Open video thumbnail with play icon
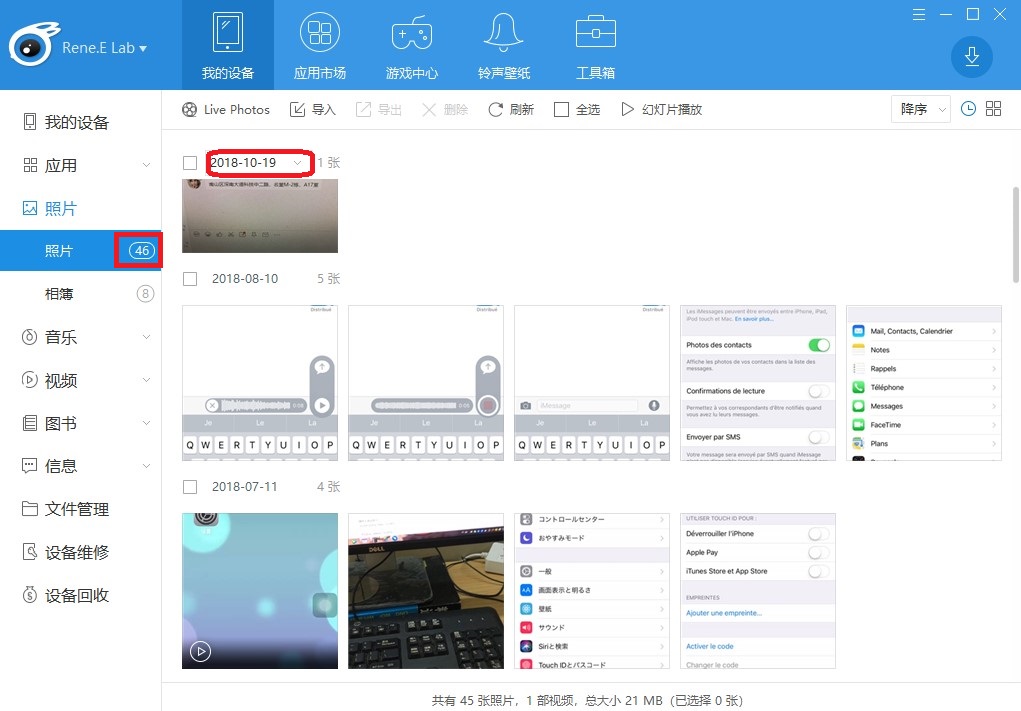Image resolution: width=1021 pixels, height=711 pixels. 260,591
